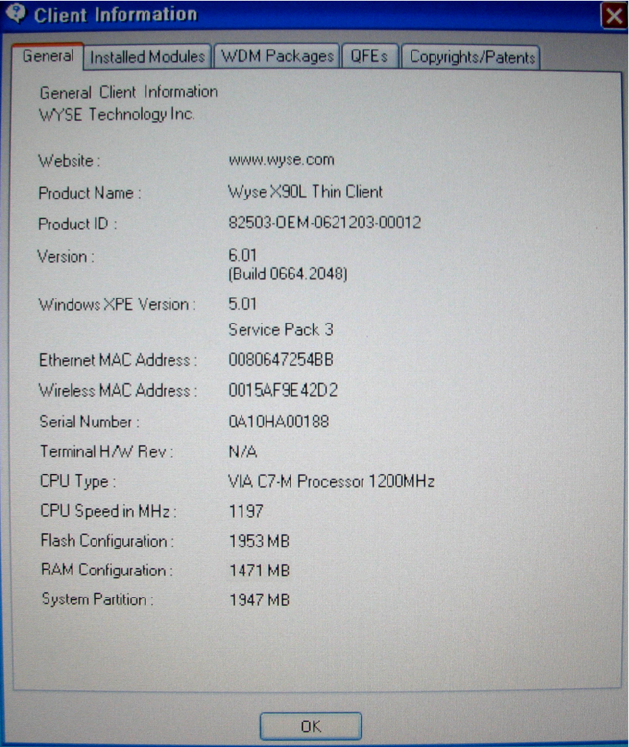View the Copyrights/Patents tab
The height and width of the screenshot is (747, 629).
coord(471,57)
